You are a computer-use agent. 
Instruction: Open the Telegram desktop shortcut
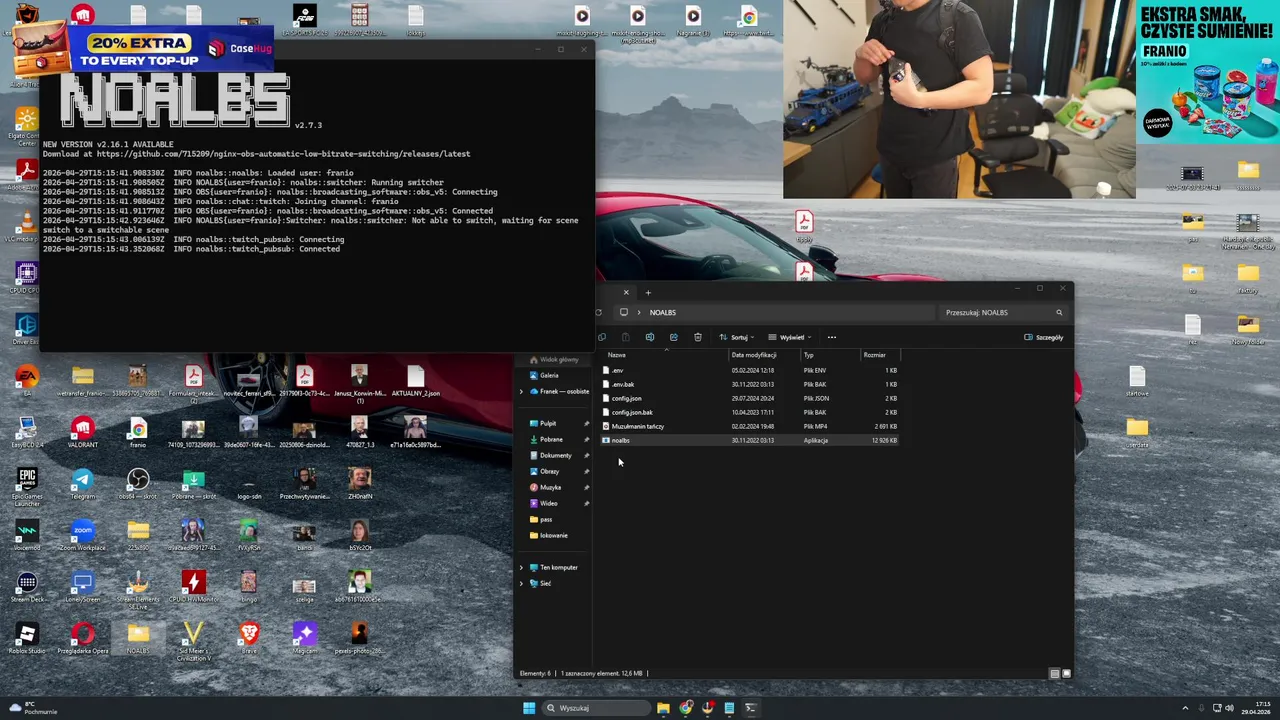click(x=82, y=484)
